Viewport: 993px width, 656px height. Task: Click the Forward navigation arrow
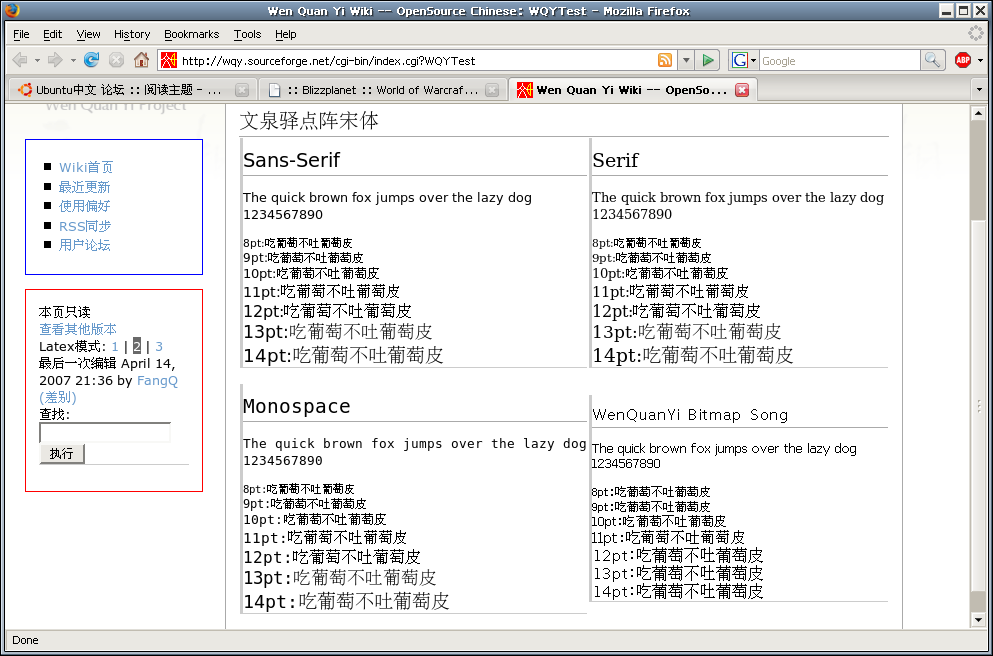coord(55,60)
